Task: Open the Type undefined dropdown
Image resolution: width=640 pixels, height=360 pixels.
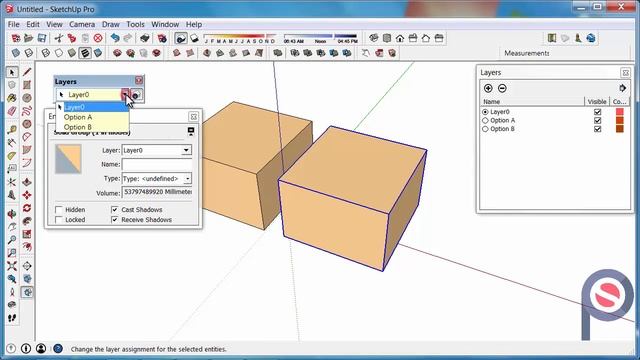Action: click(187, 179)
